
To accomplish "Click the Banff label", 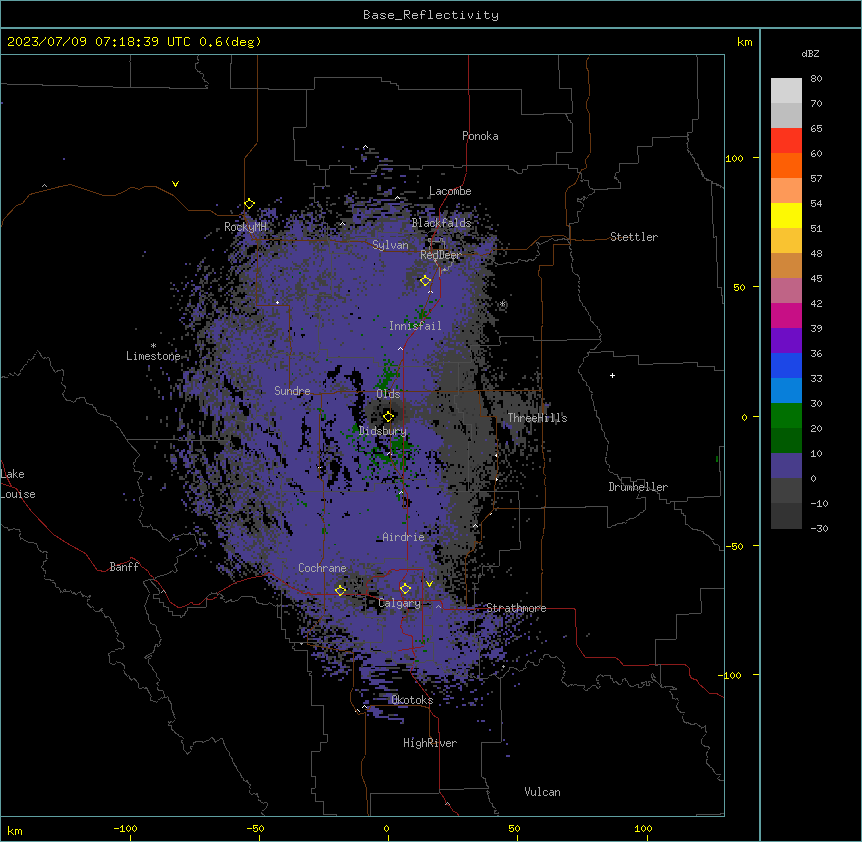I will [x=124, y=567].
